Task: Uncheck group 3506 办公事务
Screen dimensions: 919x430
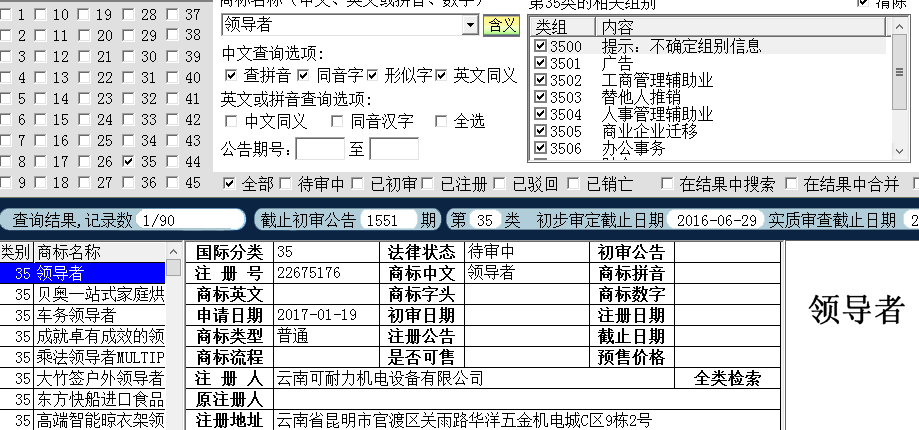Action: tap(541, 148)
